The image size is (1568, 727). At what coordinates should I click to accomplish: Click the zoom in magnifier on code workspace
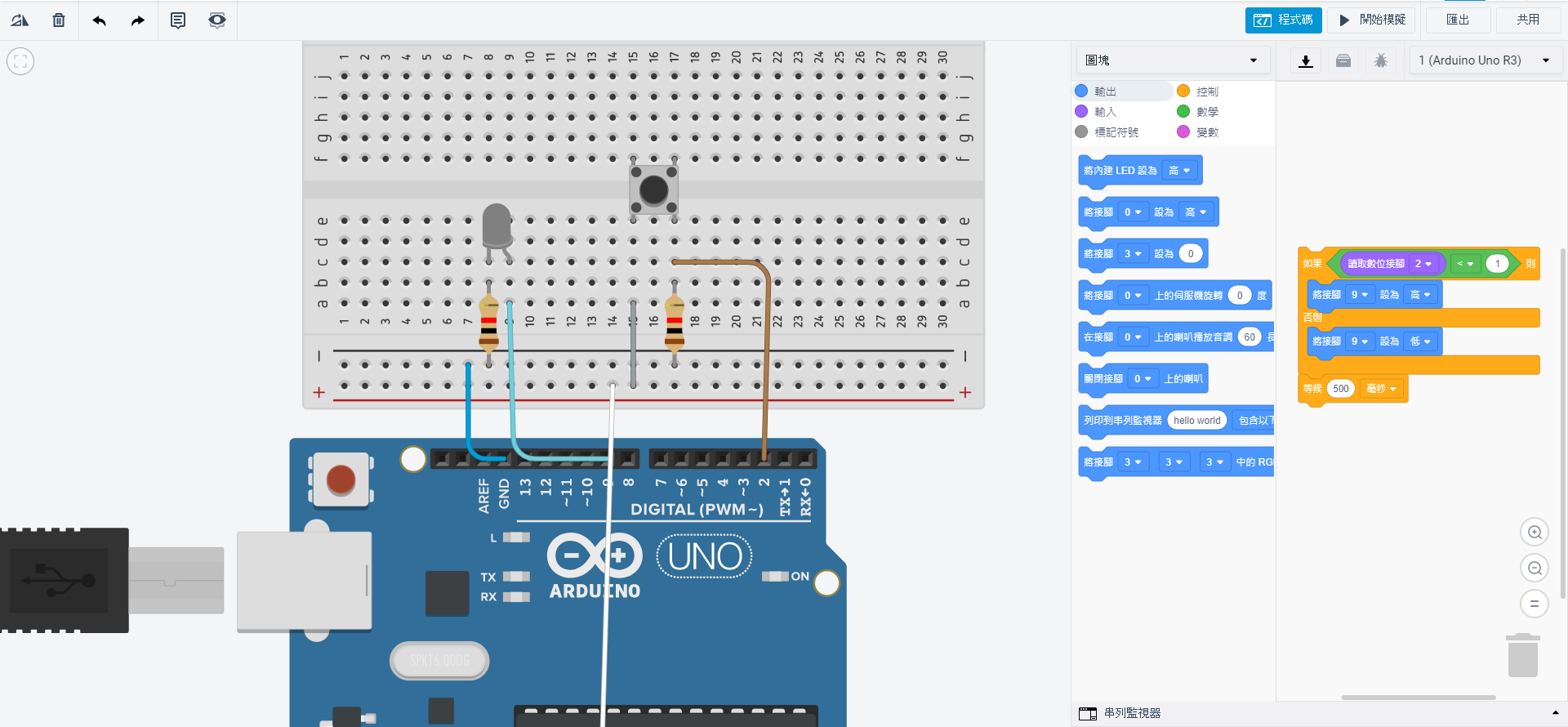pyautogui.click(x=1534, y=533)
